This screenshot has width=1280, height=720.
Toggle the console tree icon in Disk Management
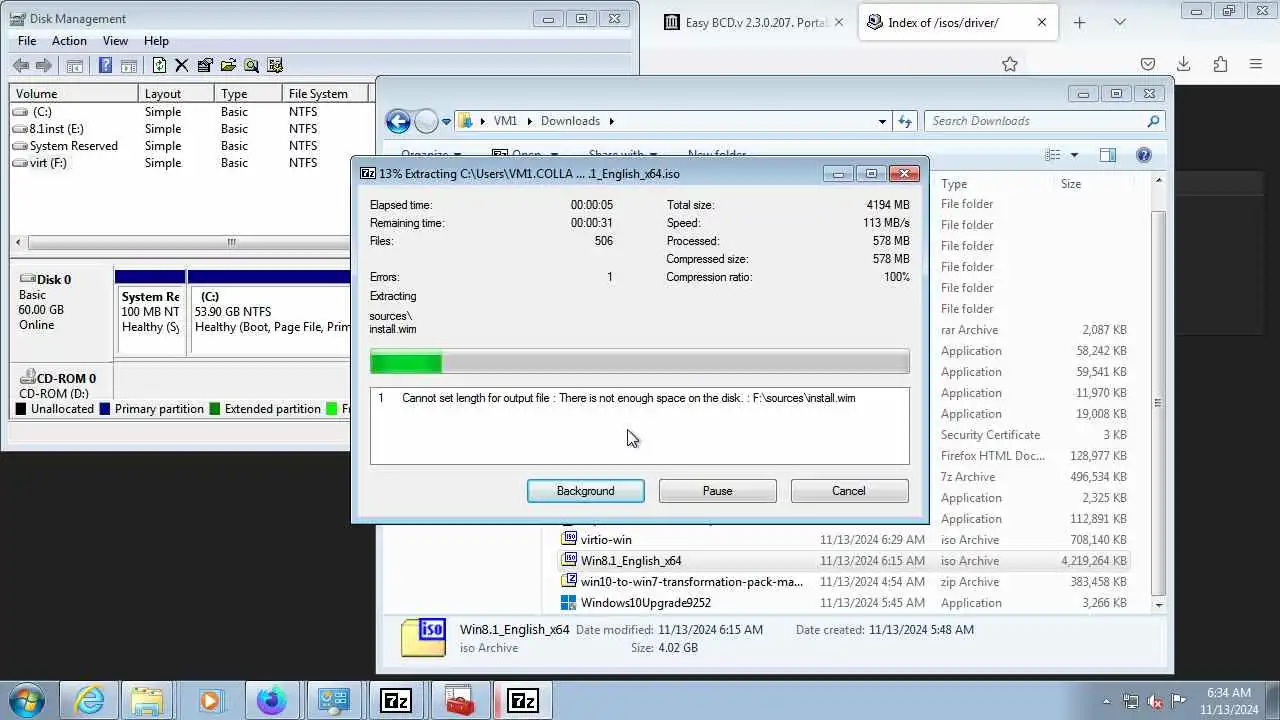coord(74,66)
